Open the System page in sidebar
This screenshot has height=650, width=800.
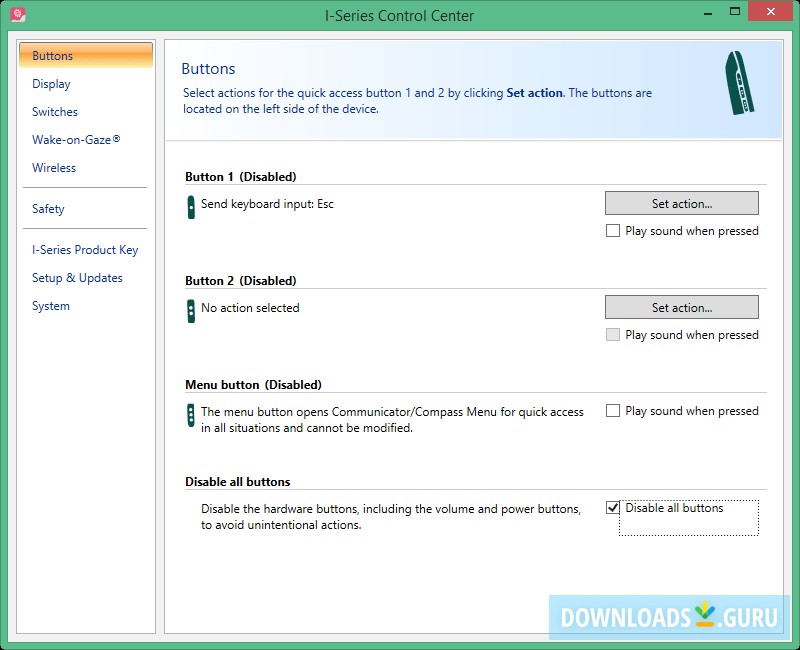coord(51,306)
